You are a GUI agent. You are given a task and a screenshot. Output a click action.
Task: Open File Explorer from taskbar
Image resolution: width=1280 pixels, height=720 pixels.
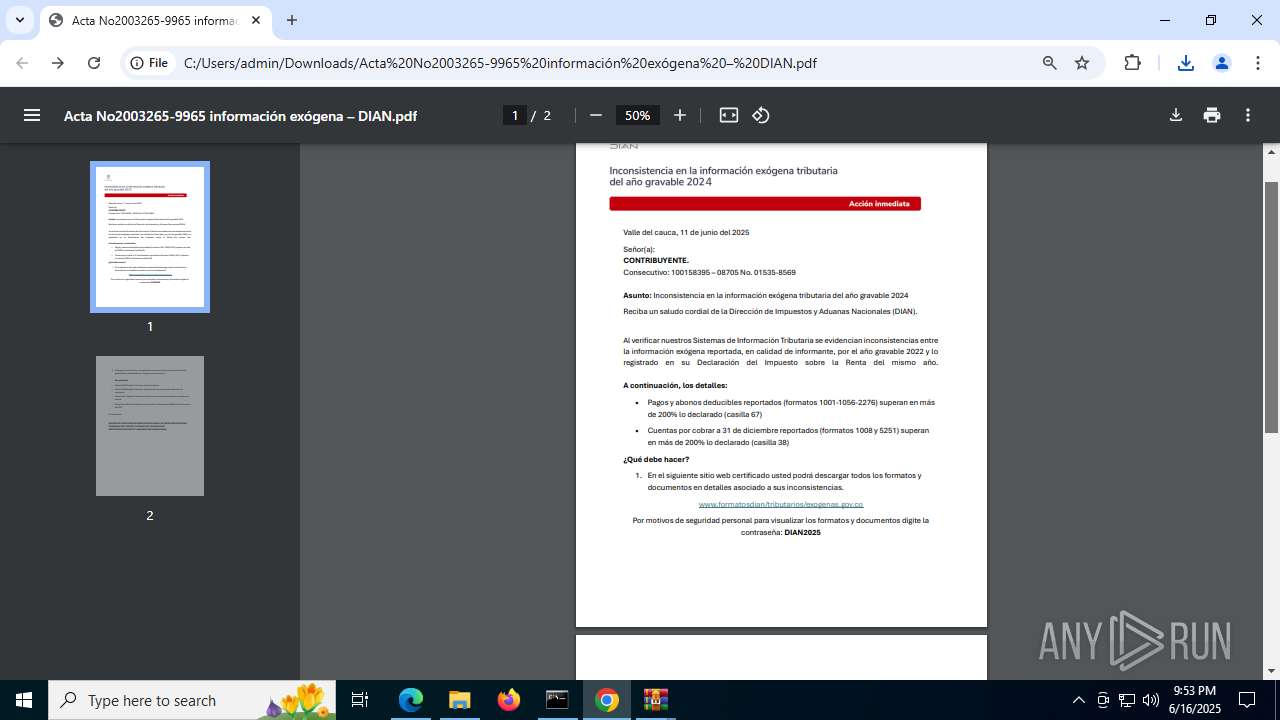click(459, 700)
